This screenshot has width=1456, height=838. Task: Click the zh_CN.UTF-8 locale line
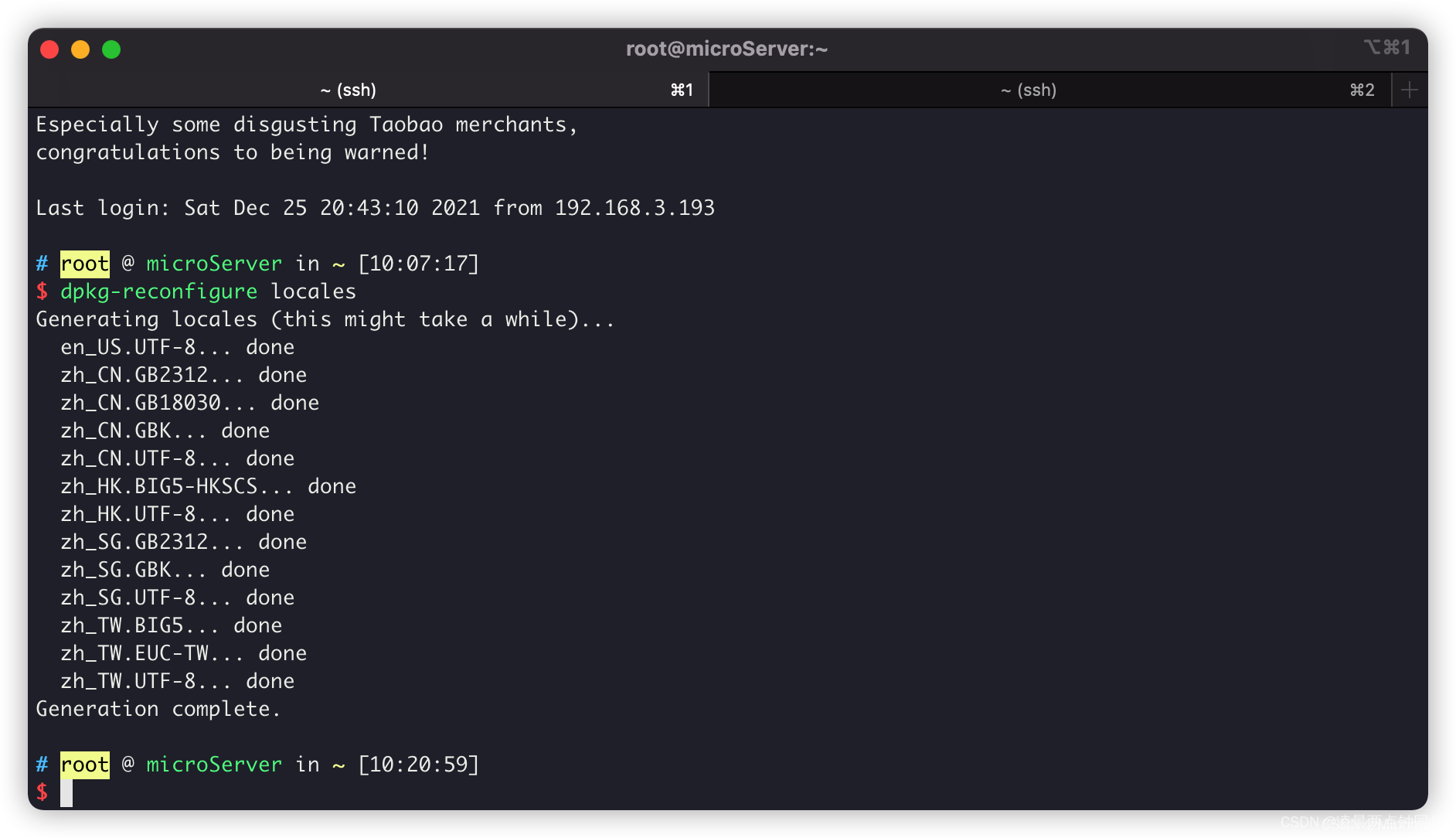click(178, 458)
